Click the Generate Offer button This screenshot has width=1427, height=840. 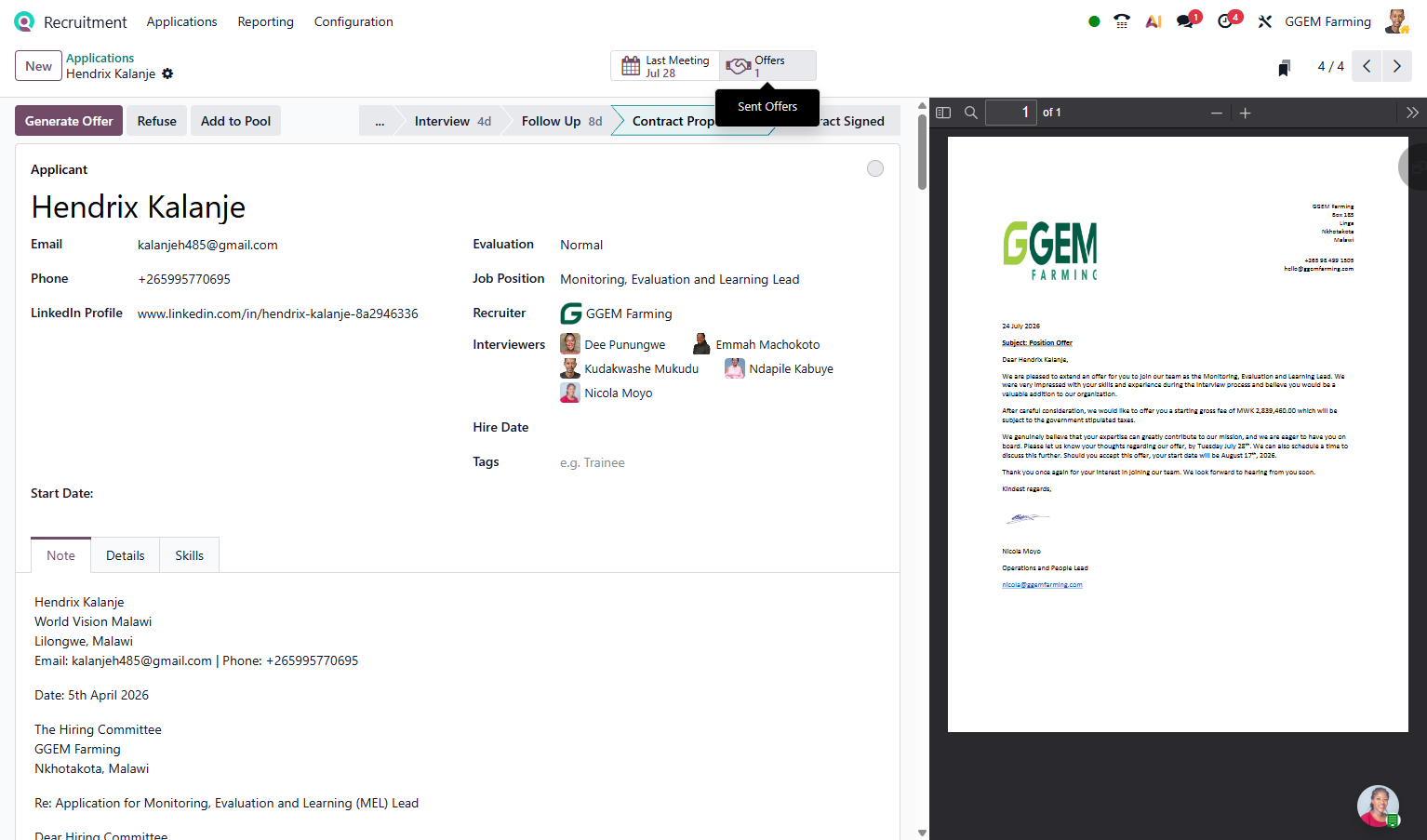69,121
